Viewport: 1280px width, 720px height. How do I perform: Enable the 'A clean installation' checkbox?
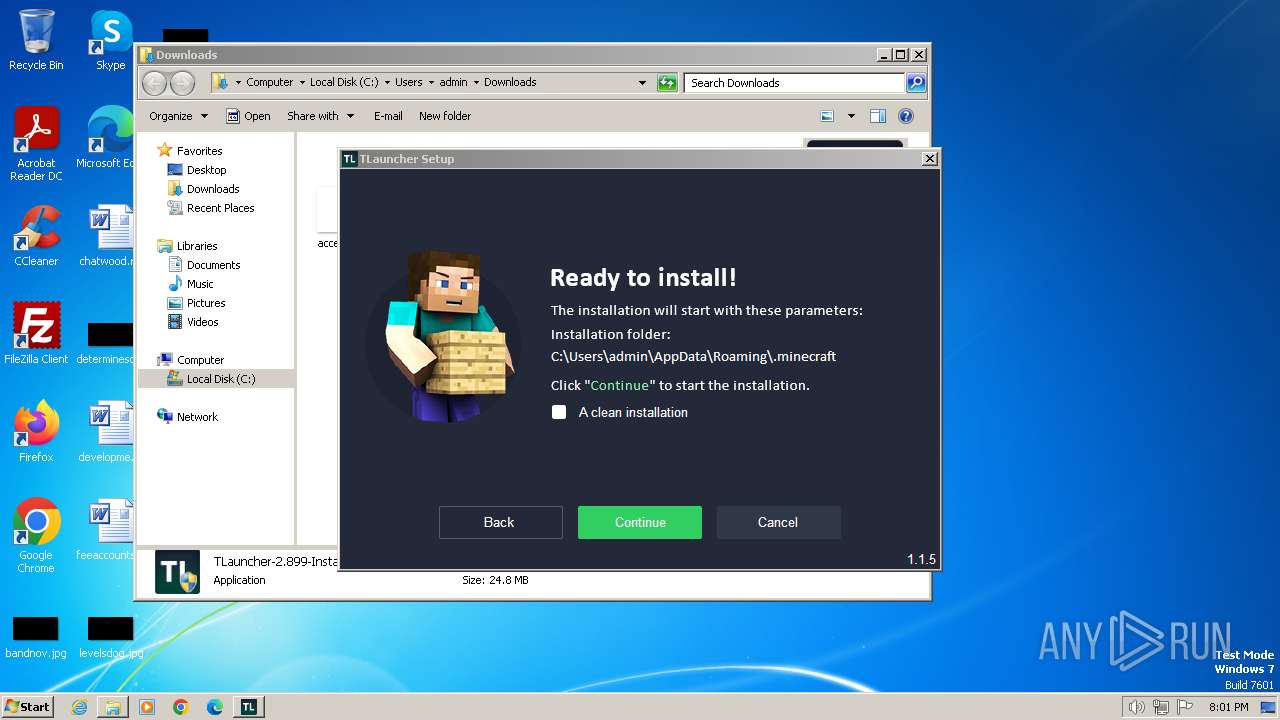[559, 412]
